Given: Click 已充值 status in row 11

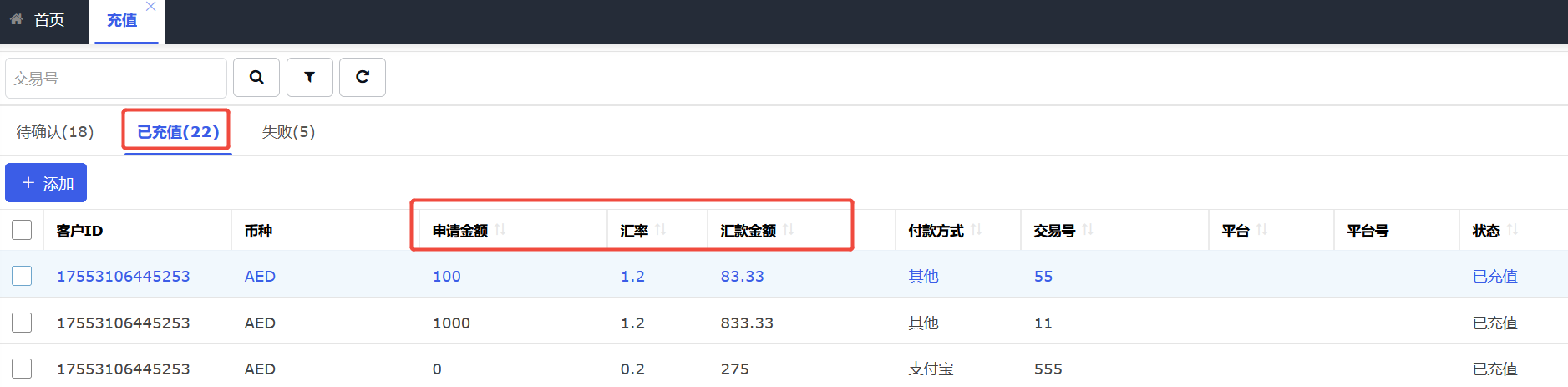Looking at the screenshot, I should [x=1494, y=323].
